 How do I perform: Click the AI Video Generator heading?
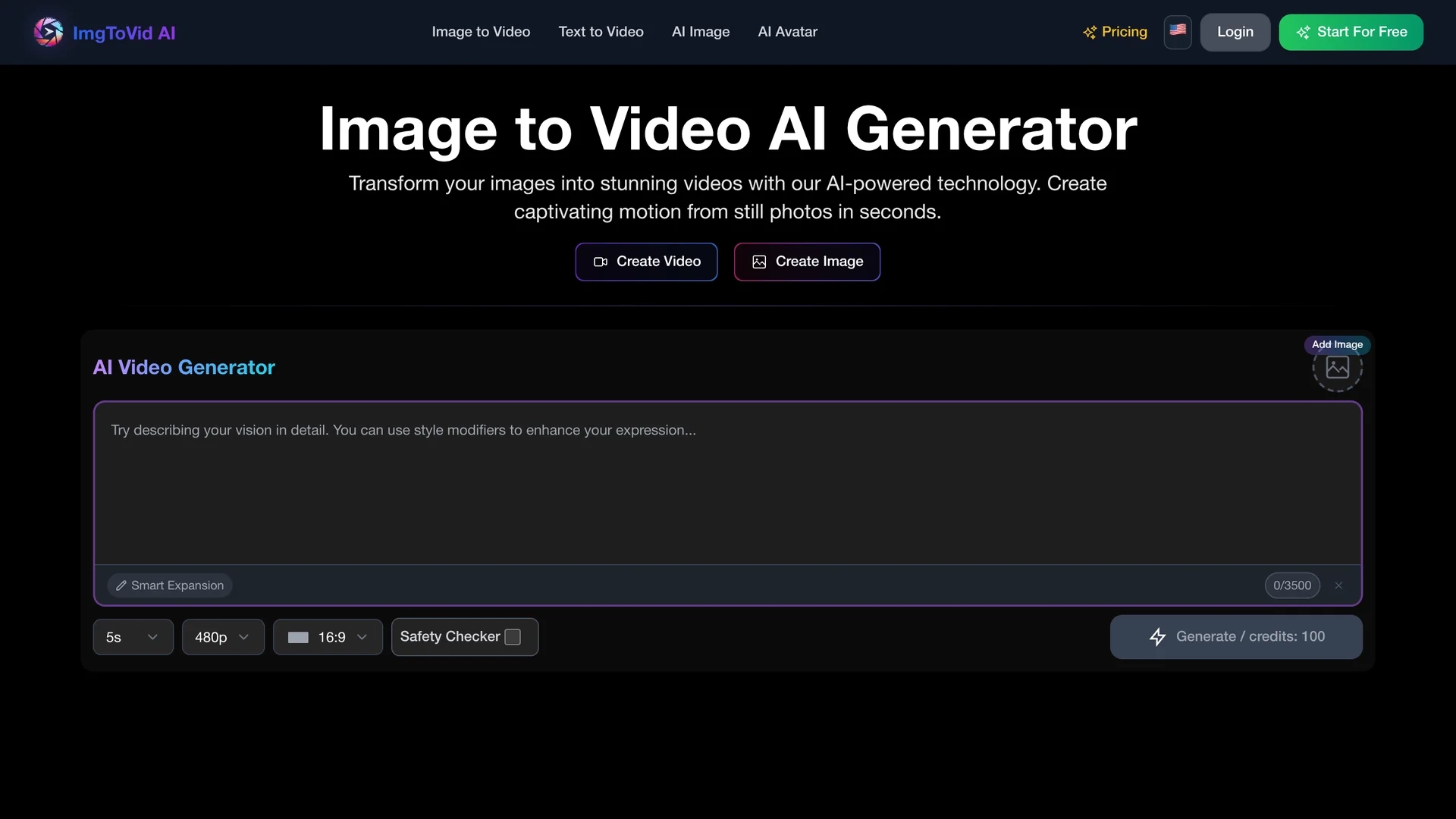pos(184,367)
